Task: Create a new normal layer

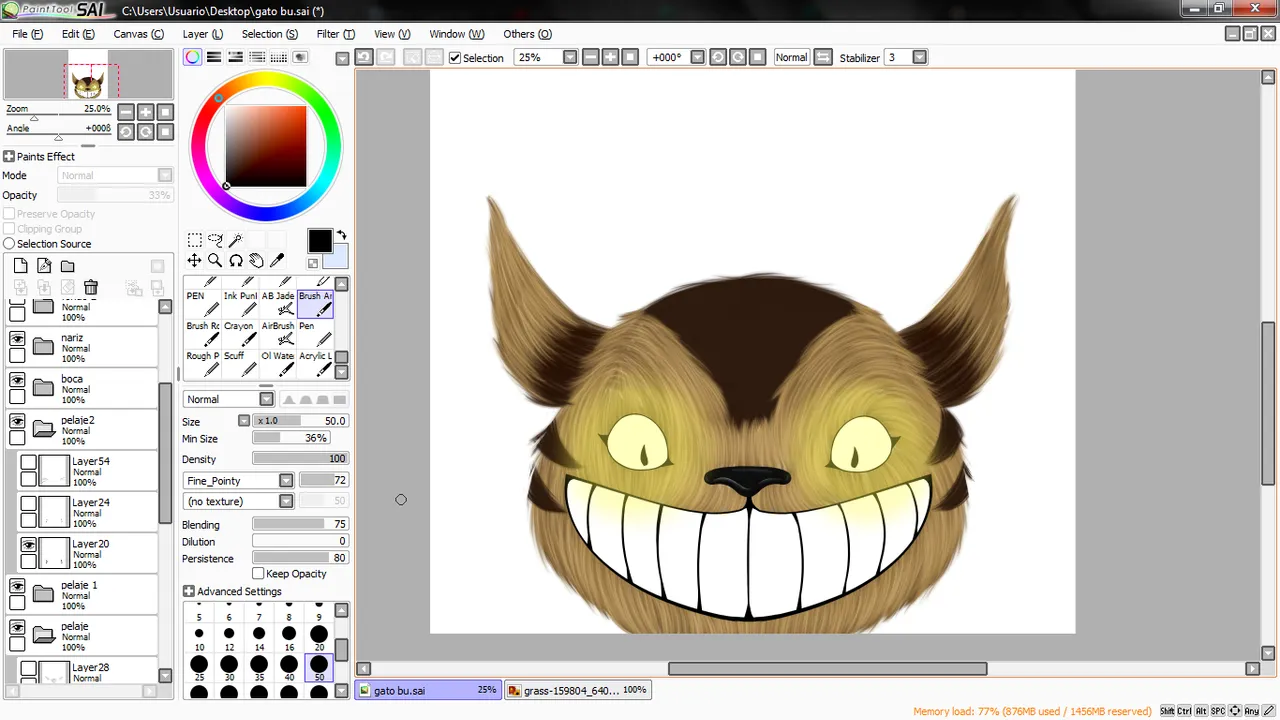Action: click(20, 266)
